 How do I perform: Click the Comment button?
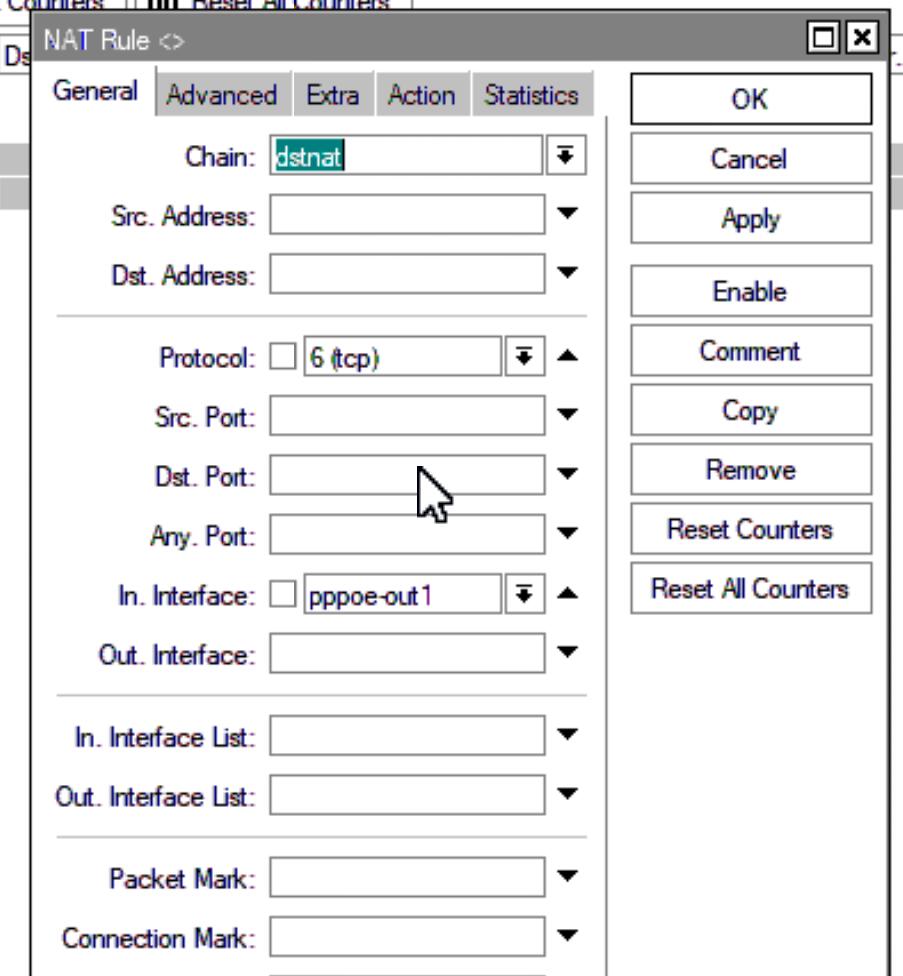tap(751, 351)
